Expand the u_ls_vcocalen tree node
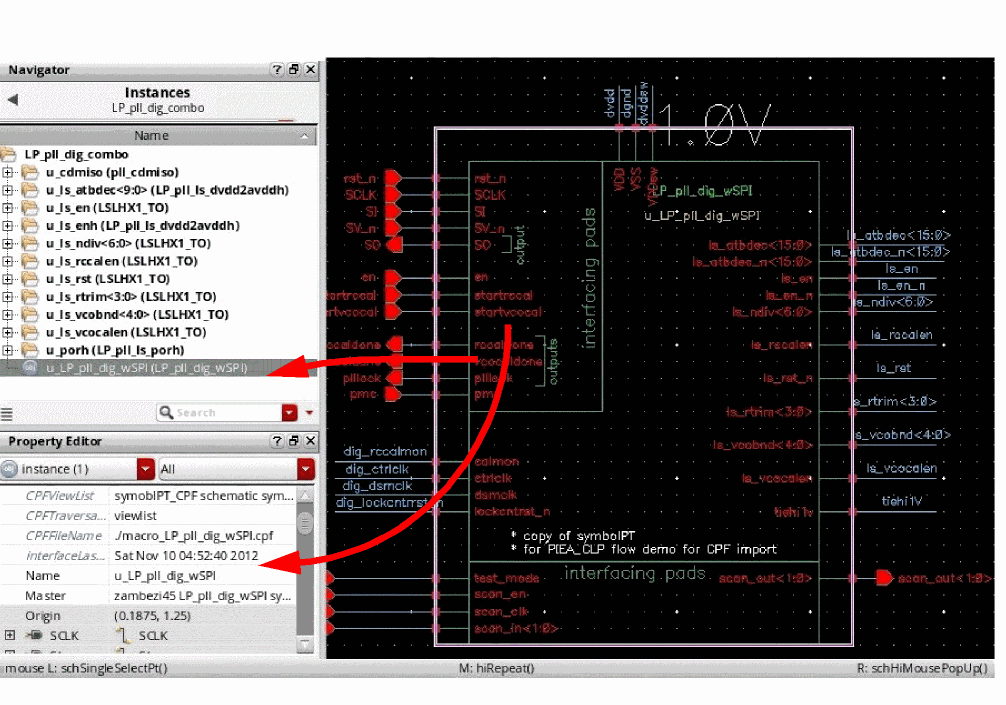 pyautogui.click(x=7, y=332)
